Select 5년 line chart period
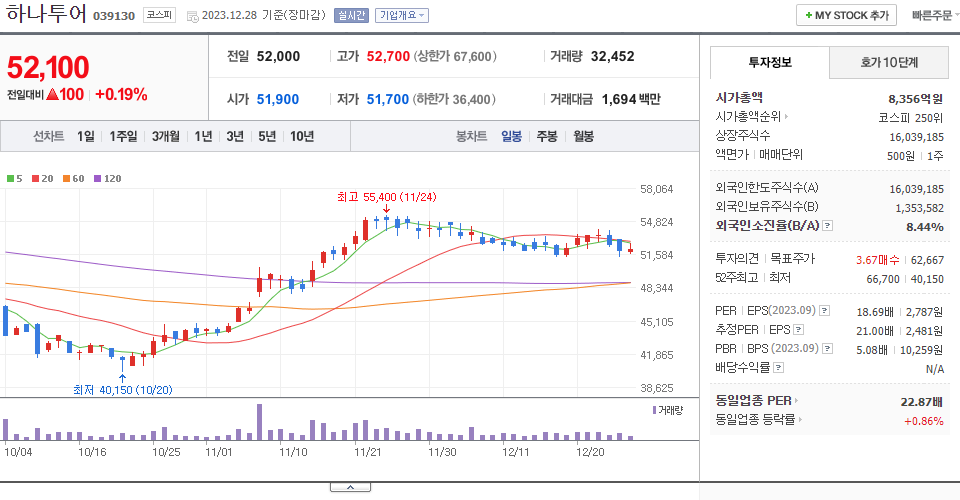 click(267, 136)
